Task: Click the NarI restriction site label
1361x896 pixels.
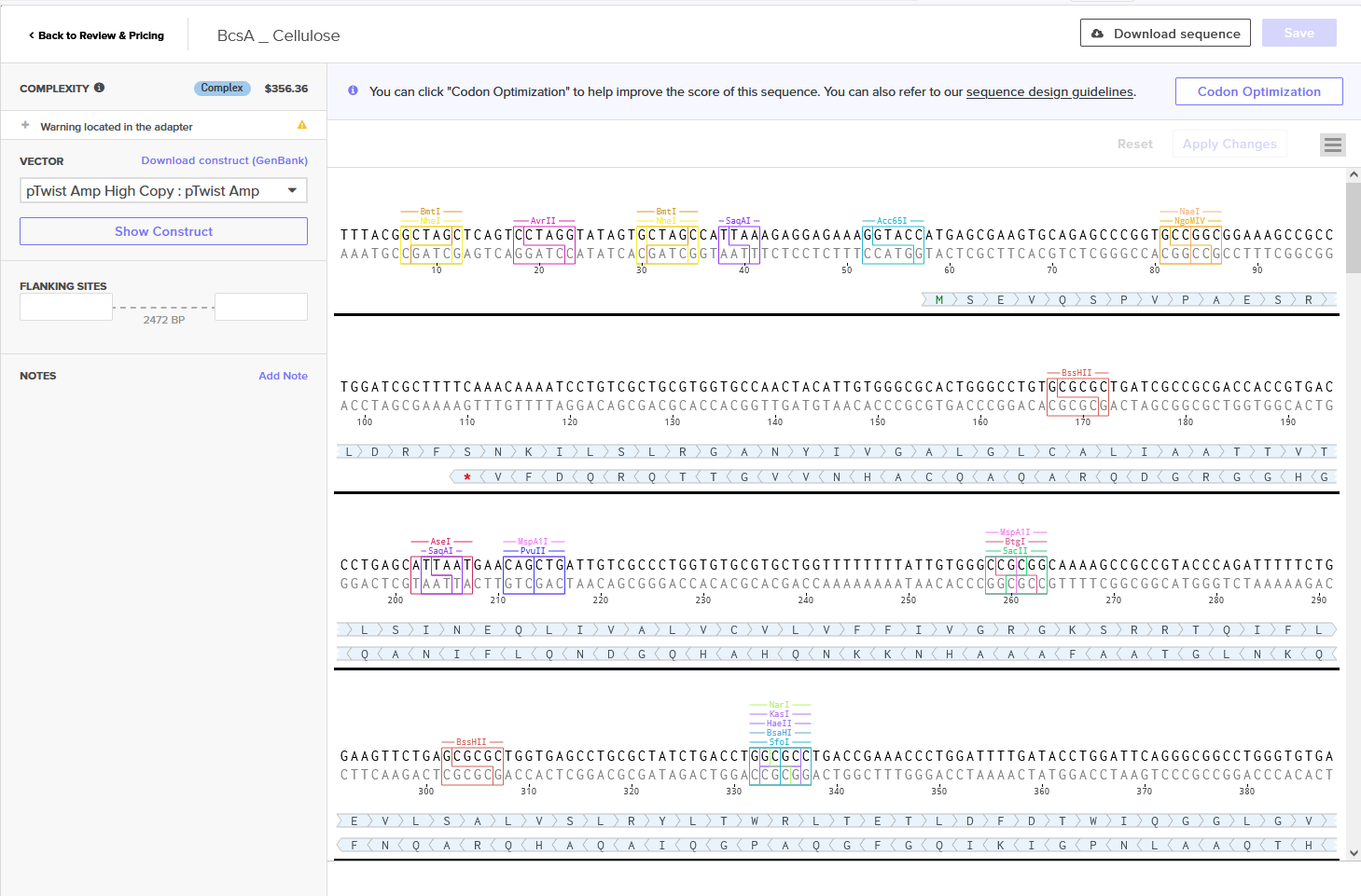Action: click(778, 704)
